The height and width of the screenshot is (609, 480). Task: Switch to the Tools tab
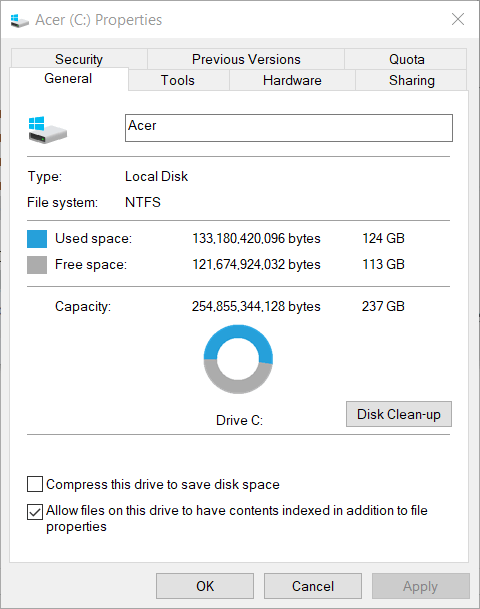178,80
